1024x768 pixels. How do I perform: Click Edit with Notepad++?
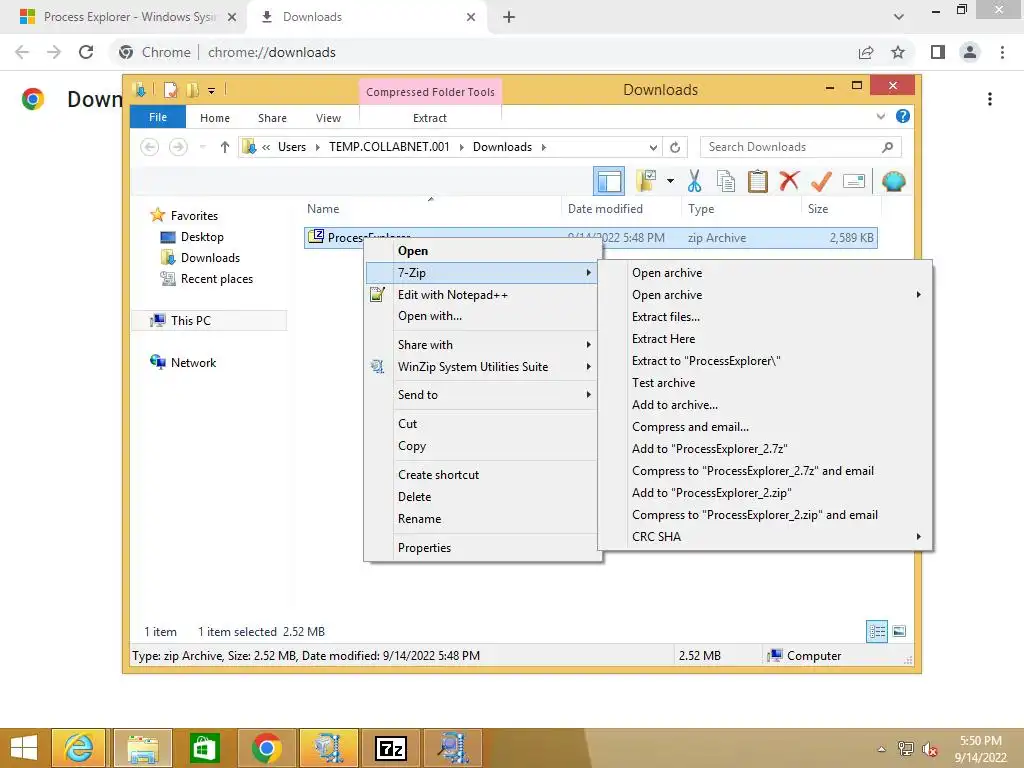click(453, 295)
